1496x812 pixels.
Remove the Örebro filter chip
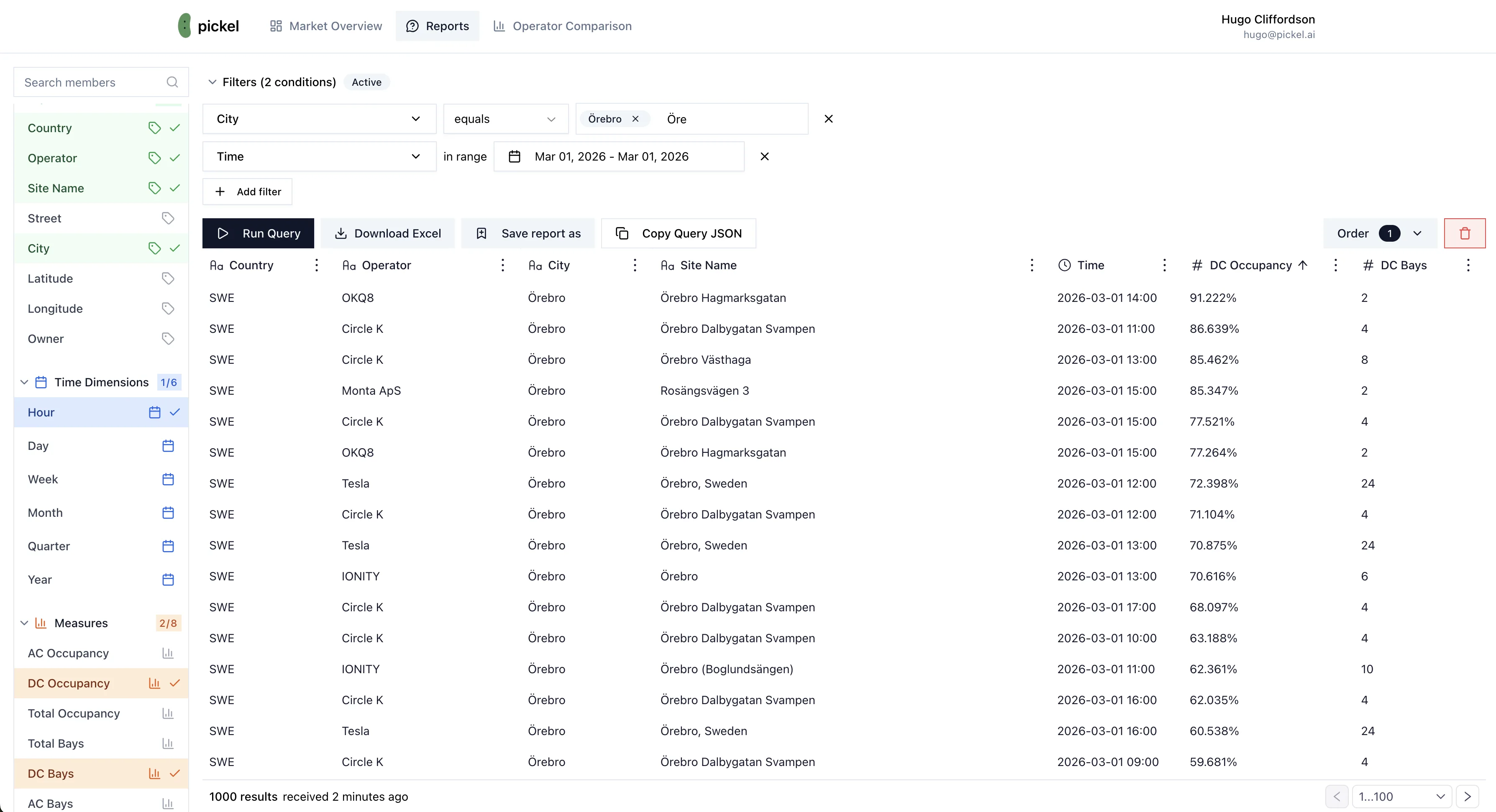tap(635, 119)
